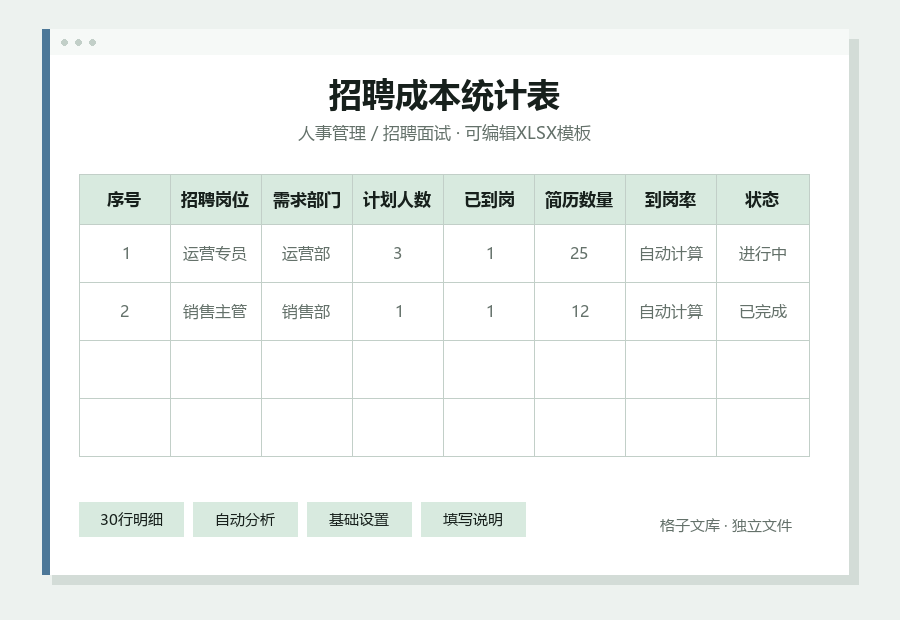Select planned headcount 1 for 销售主管
Image resolution: width=900 pixels, height=620 pixels.
pyautogui.click(x=398, y=312)
